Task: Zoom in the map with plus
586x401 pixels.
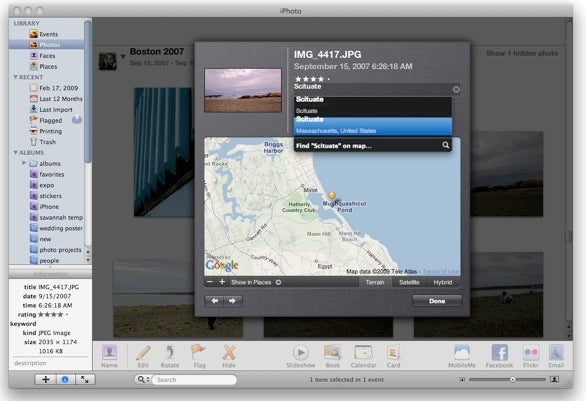Action: 222,282
